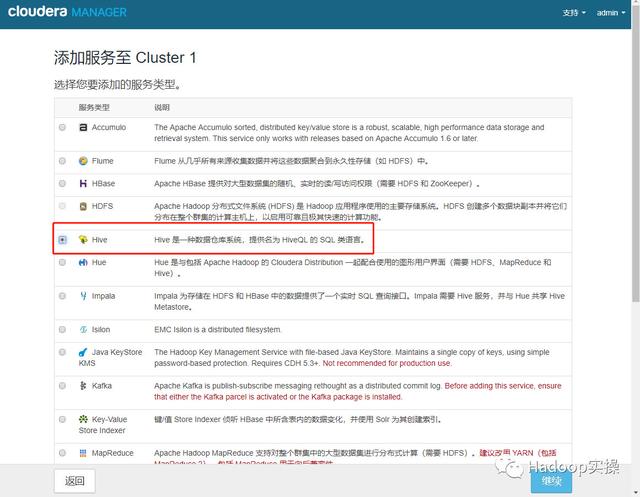Click the Hue service icon
This screenshot has height=497, width=640.
click(83, 262)
